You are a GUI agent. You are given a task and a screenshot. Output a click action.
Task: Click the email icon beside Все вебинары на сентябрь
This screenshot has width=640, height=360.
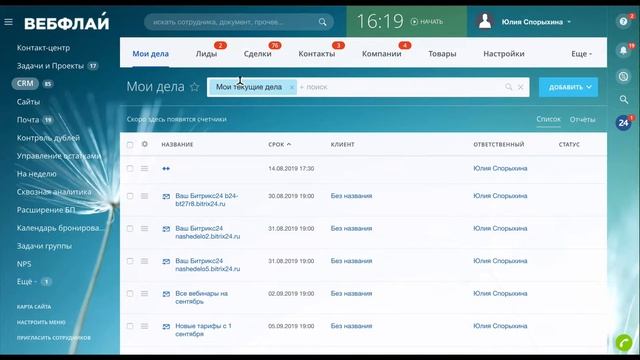point(166,294)
